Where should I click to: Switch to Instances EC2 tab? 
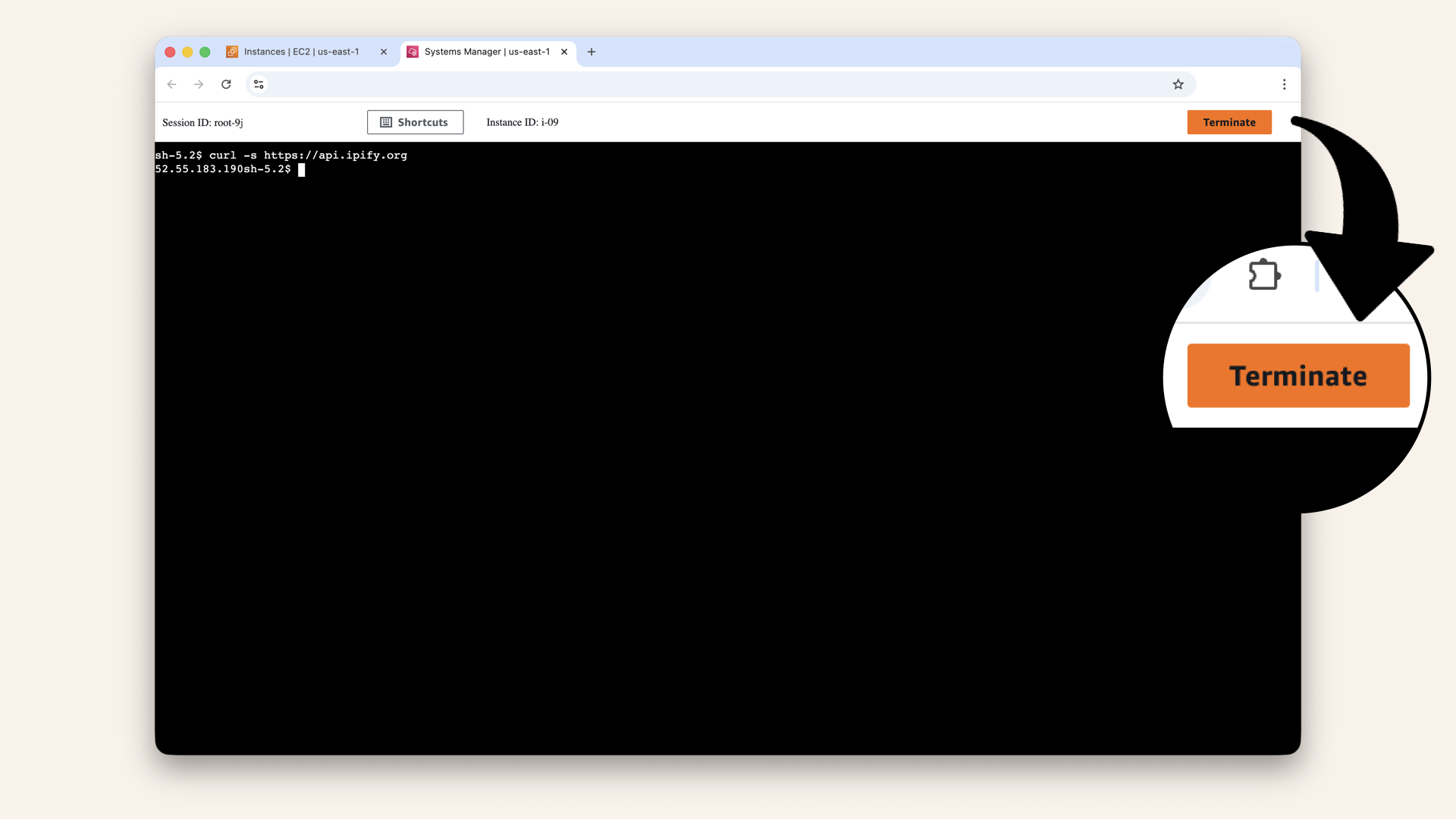(302, 52)
